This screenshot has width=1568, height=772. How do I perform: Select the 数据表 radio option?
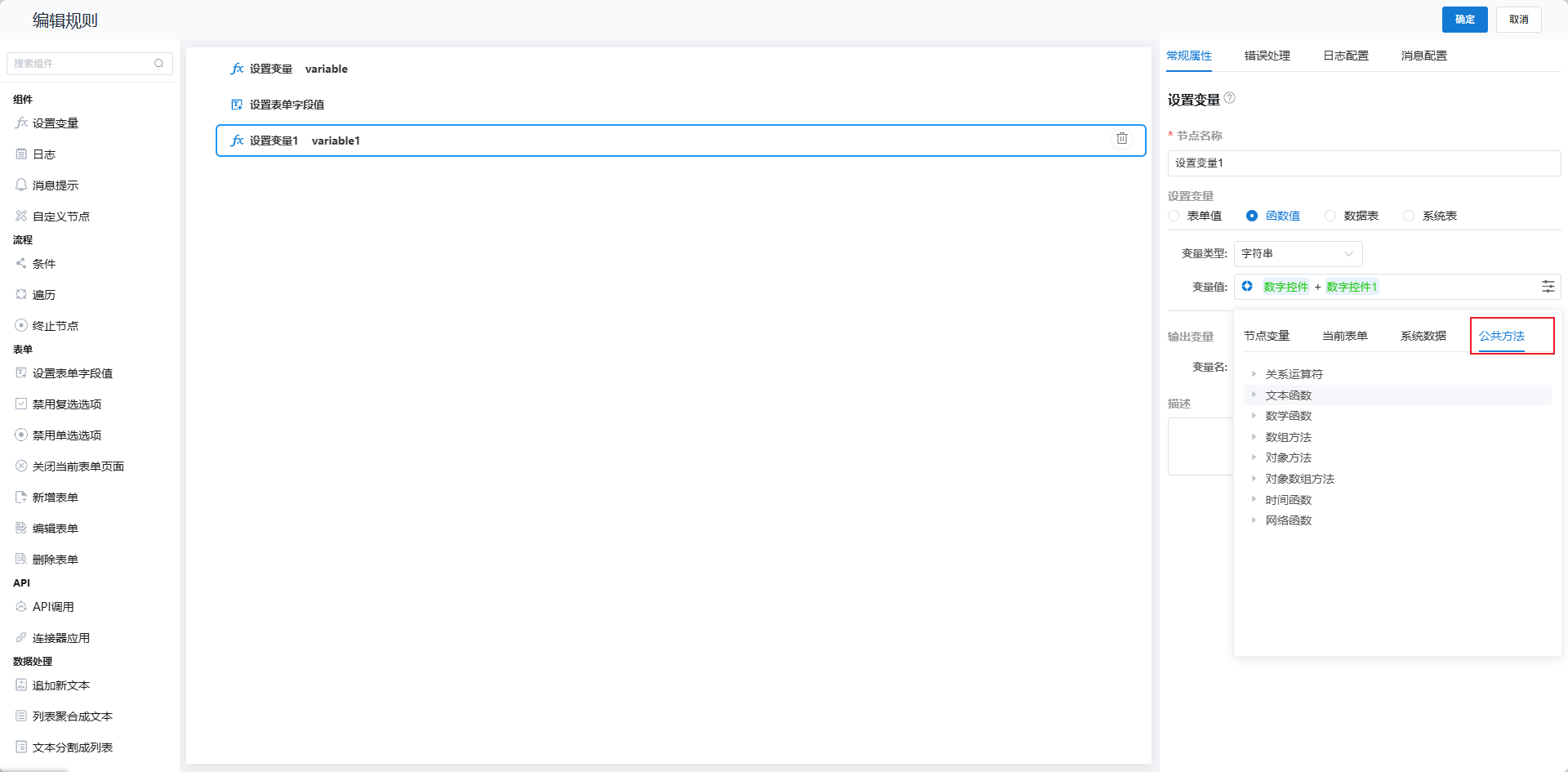(x=1330, y=216)
